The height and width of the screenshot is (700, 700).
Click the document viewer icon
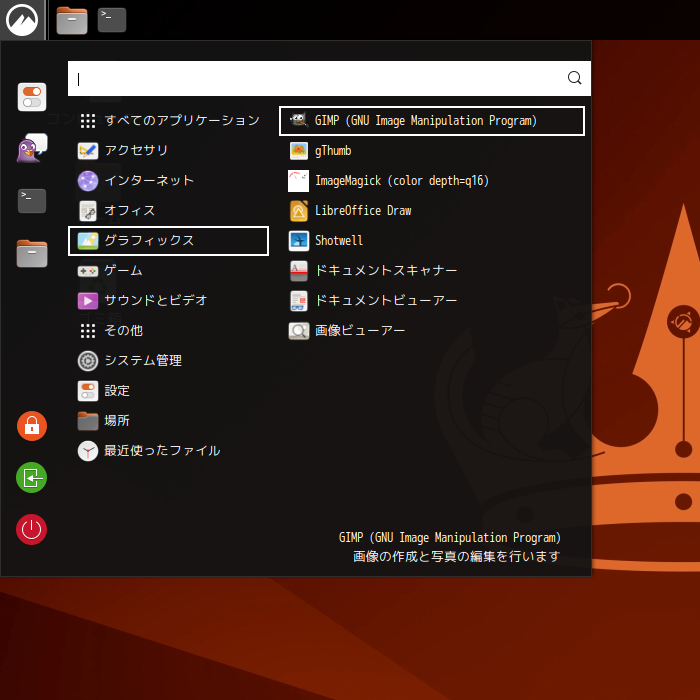point(299,301)
